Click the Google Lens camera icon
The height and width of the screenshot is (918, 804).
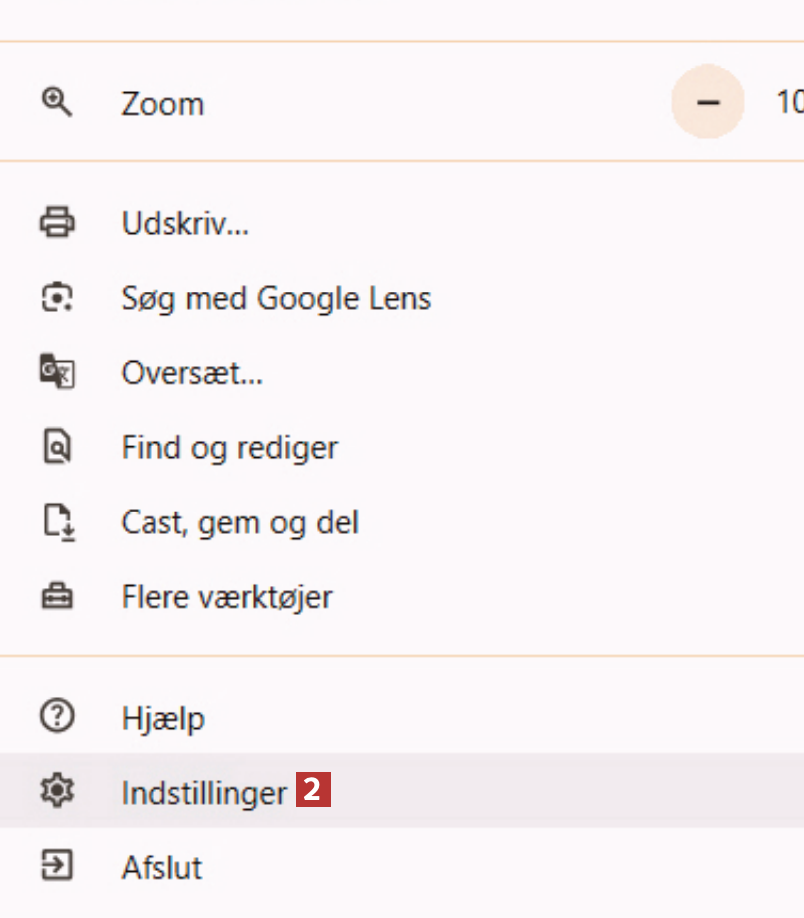(56, 298)
